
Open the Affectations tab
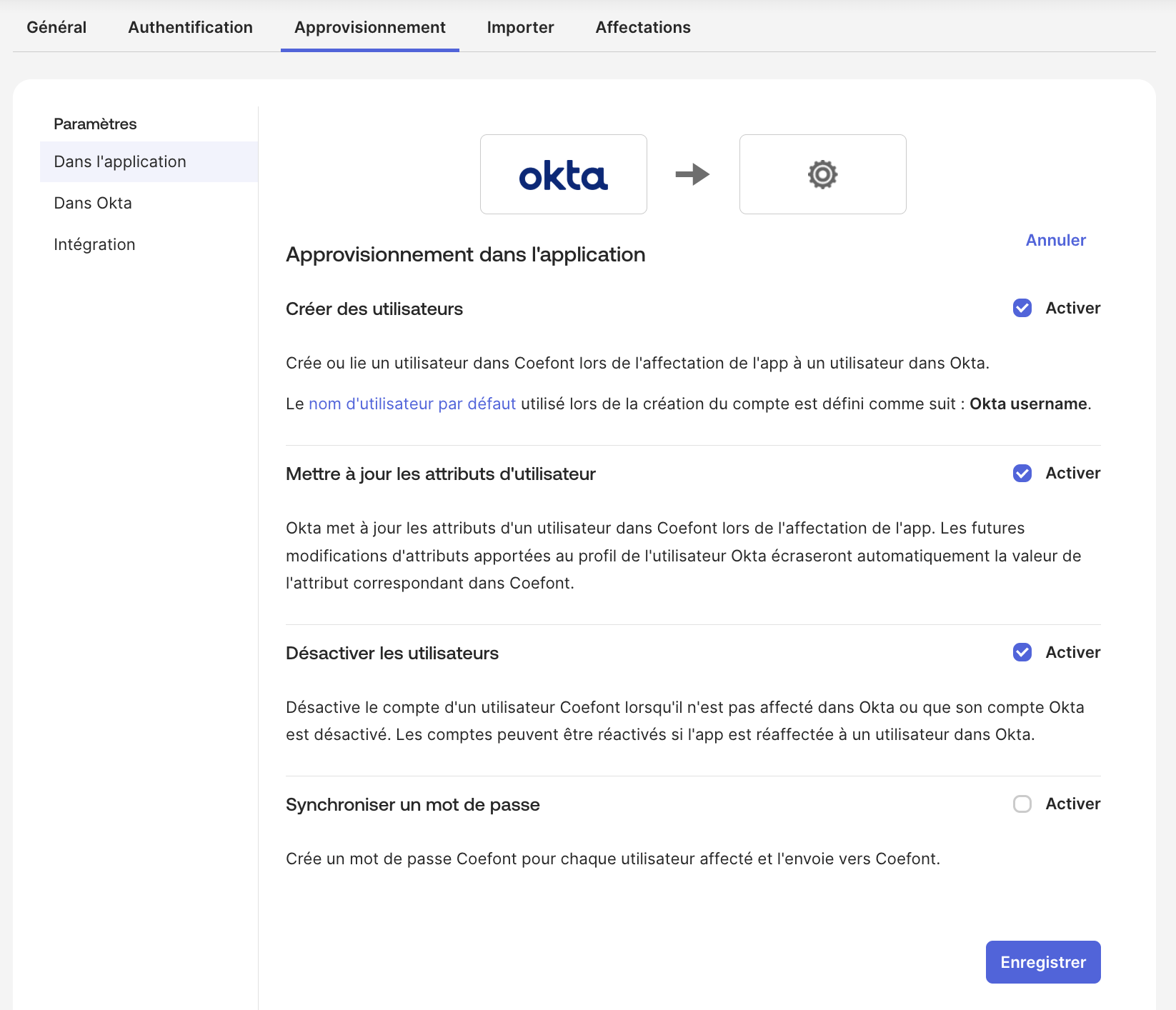click(x=643, y=27)
